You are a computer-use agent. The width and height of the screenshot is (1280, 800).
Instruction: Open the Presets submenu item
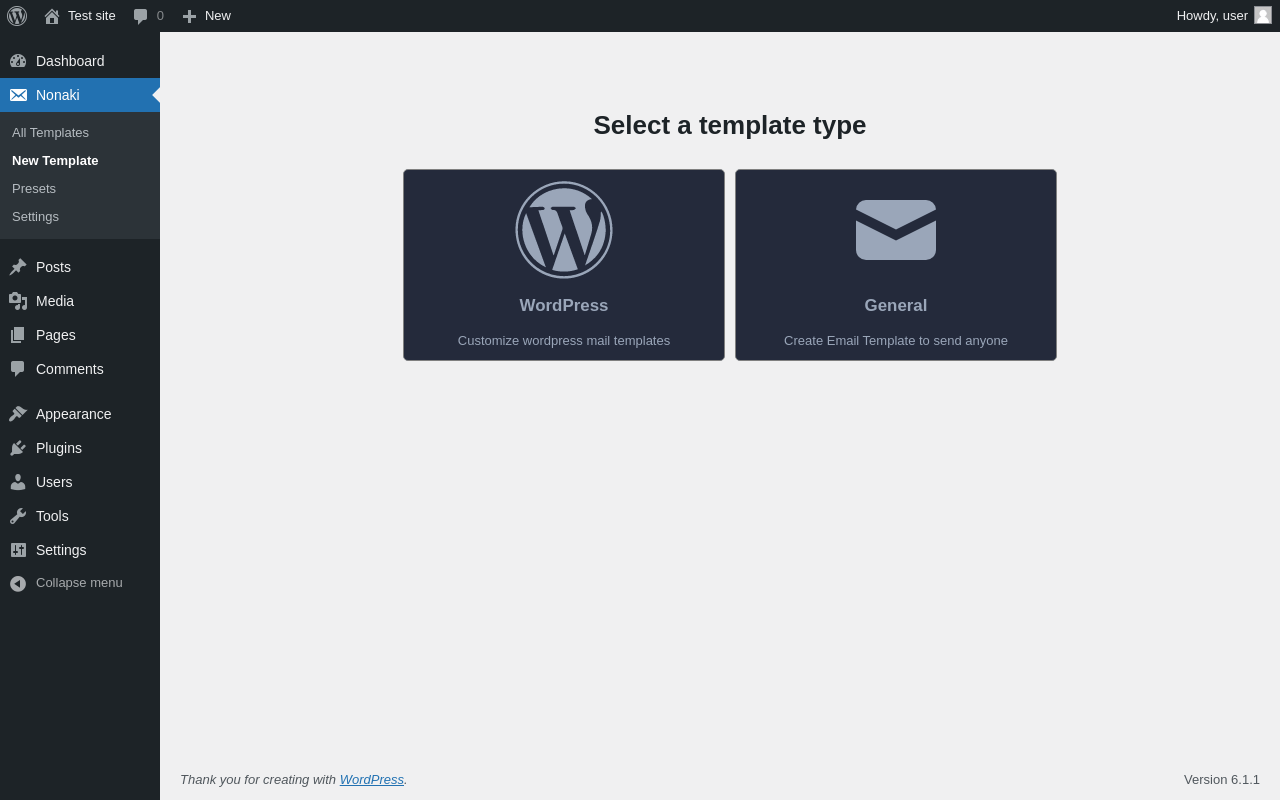point(34,188)
